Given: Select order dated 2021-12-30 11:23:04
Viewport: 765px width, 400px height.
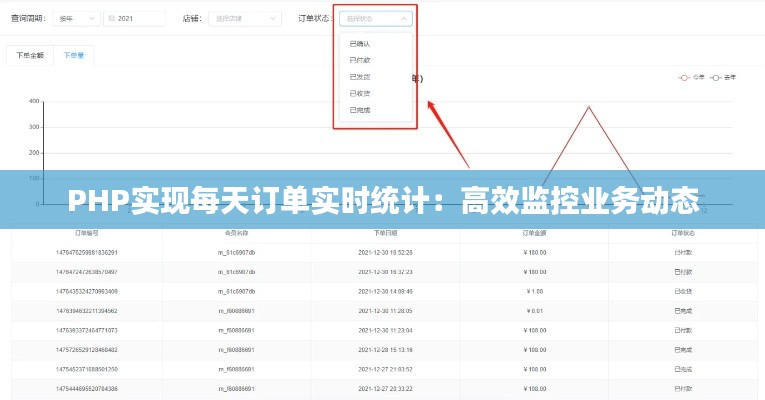Looking at the screenshot, I should (x=382, y=331).
